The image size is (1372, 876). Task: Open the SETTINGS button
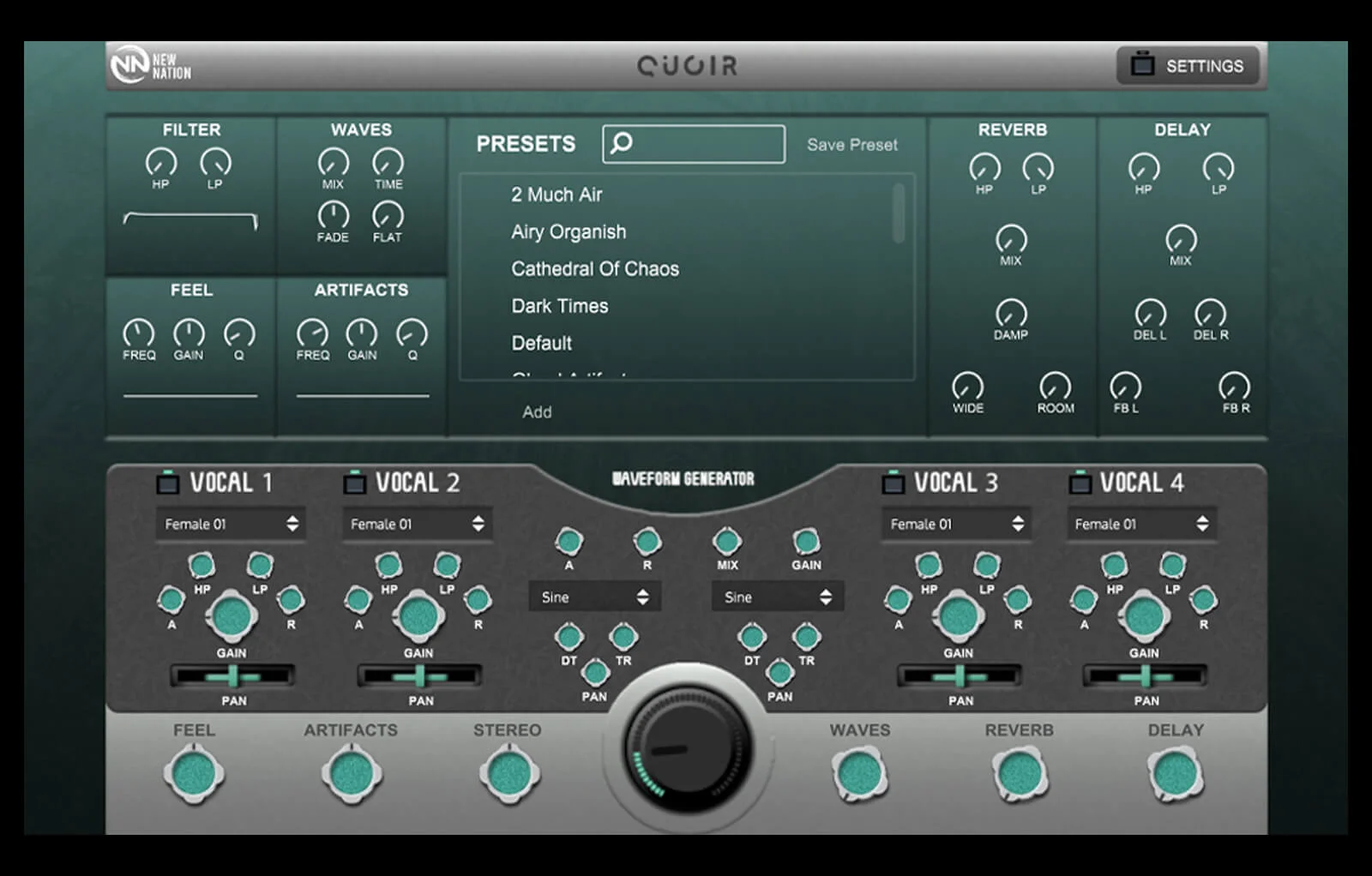1188,66
